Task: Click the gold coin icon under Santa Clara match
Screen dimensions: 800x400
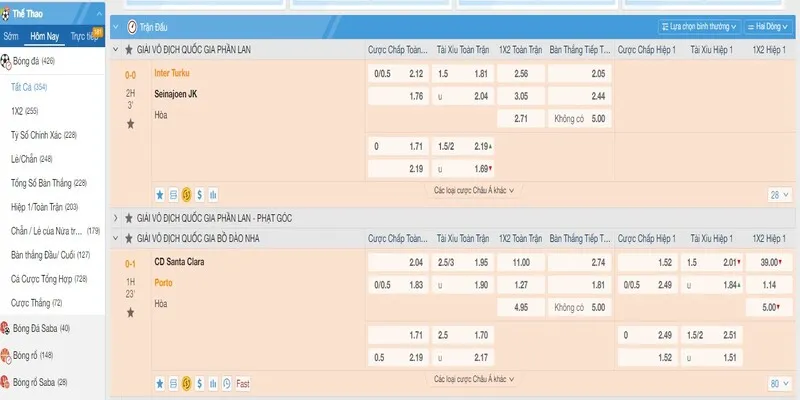Action: 186,383
